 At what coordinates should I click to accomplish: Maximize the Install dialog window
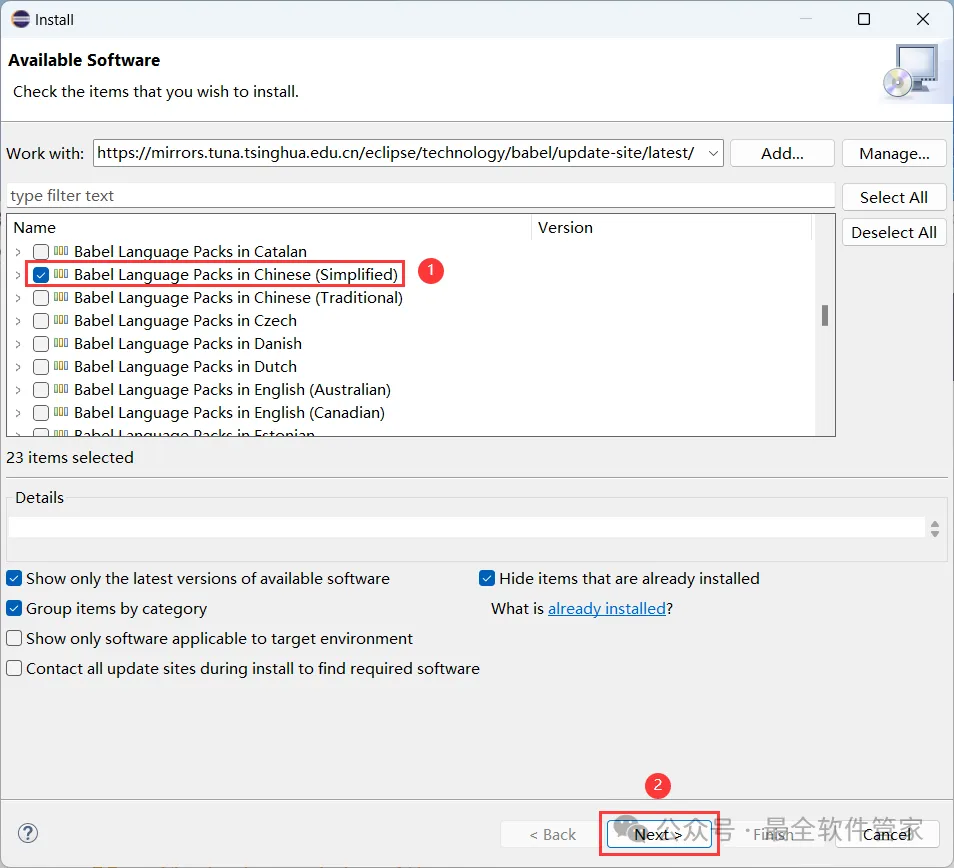click(x=863, y=19)
